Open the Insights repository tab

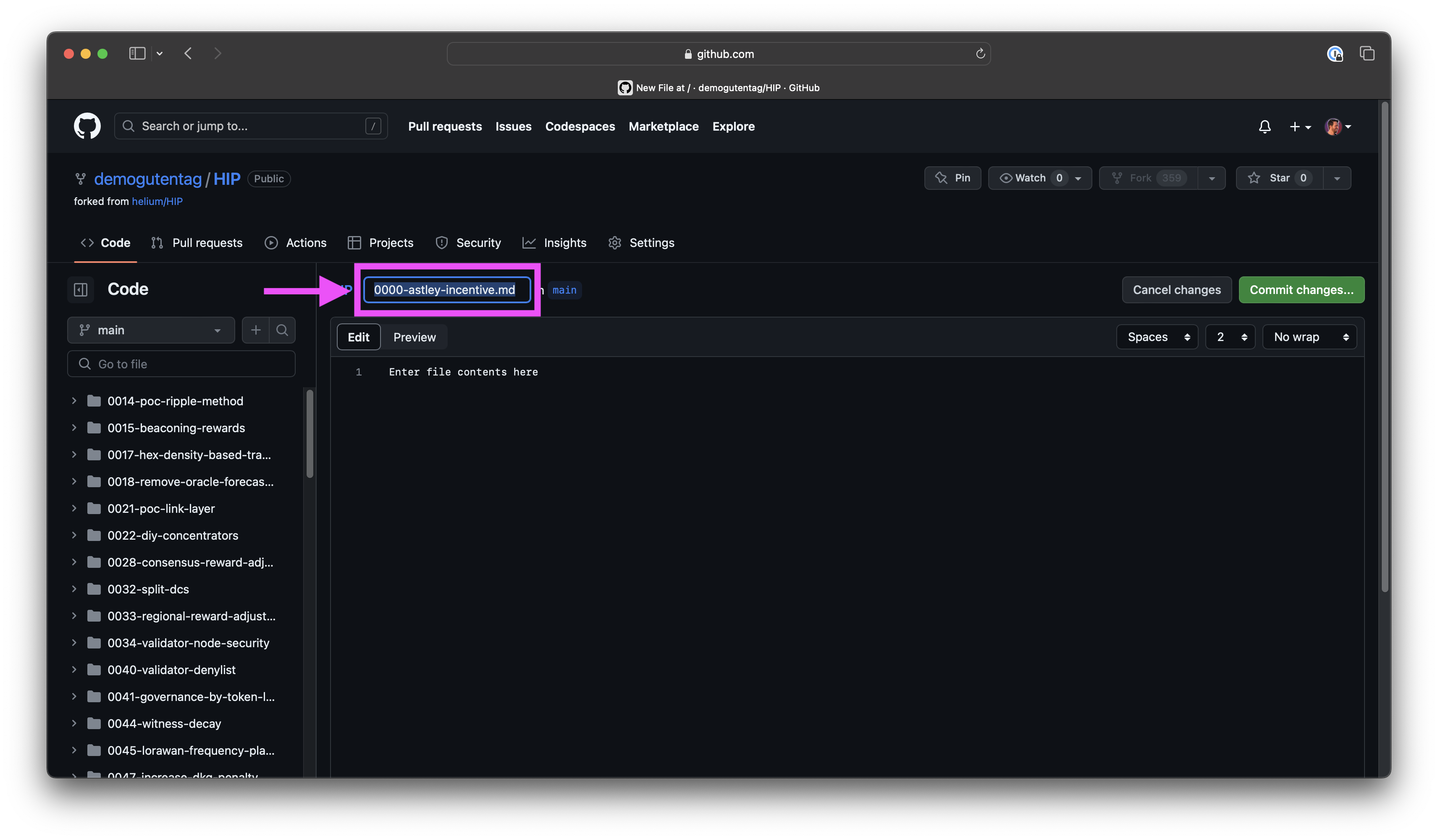554,243
